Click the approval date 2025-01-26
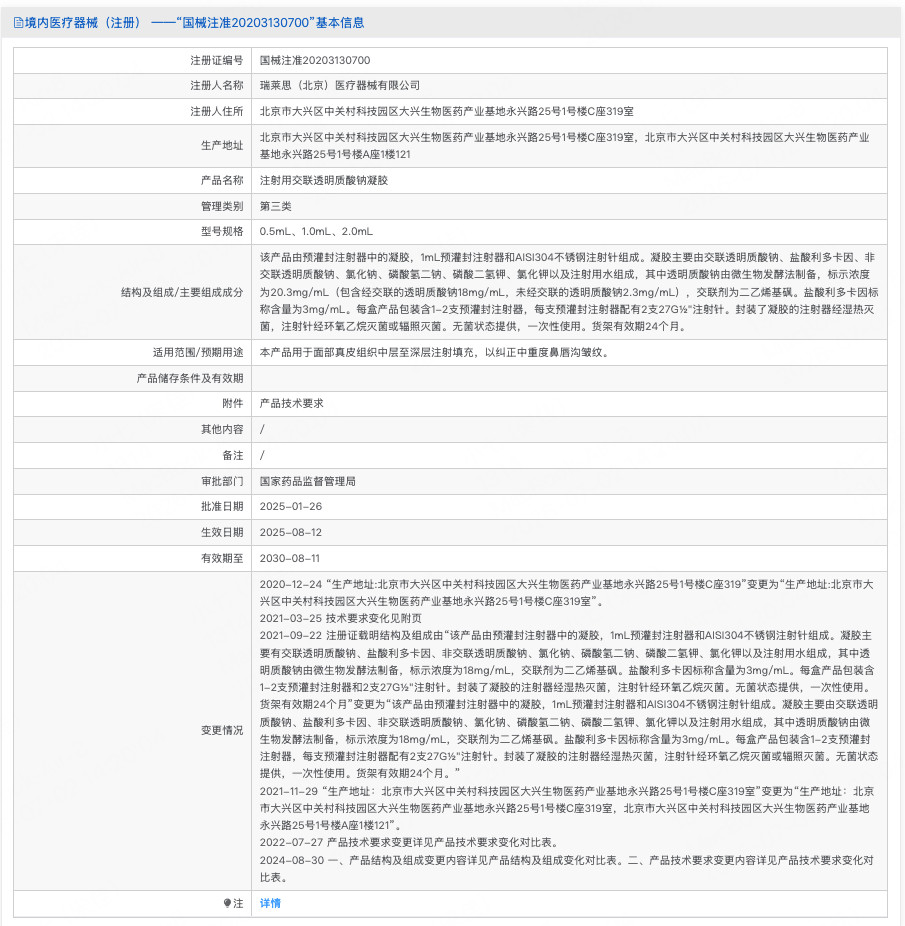 291,506
